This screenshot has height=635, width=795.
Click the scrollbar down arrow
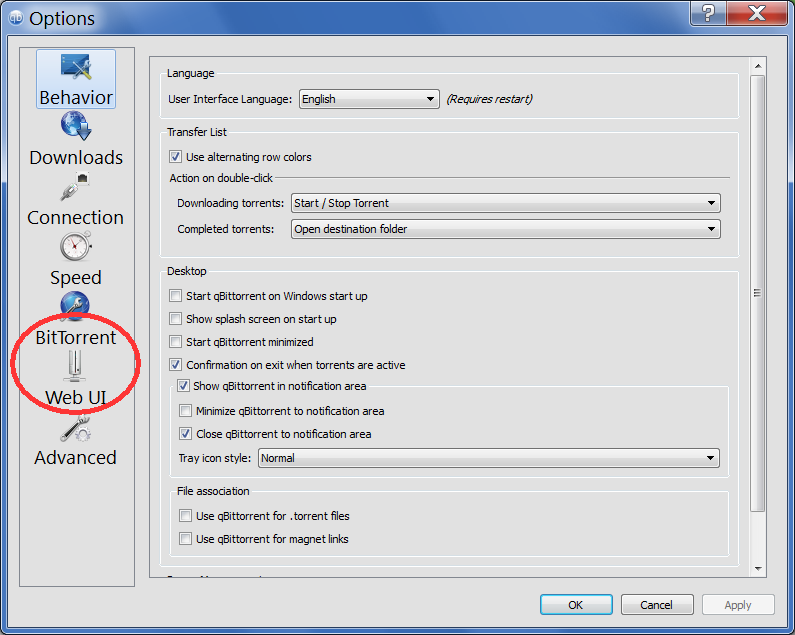pyautogui.click(x=758, y=569)
